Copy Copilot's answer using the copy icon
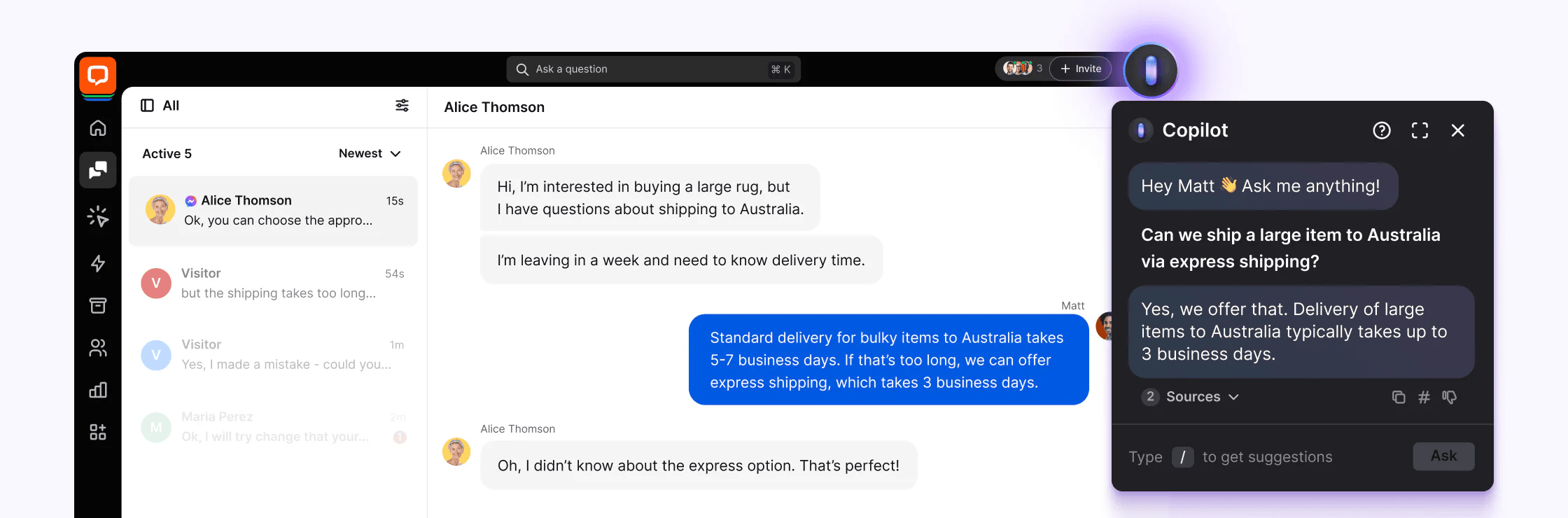The width and height of the screenshot is (1568, 518). (1399, 397)
